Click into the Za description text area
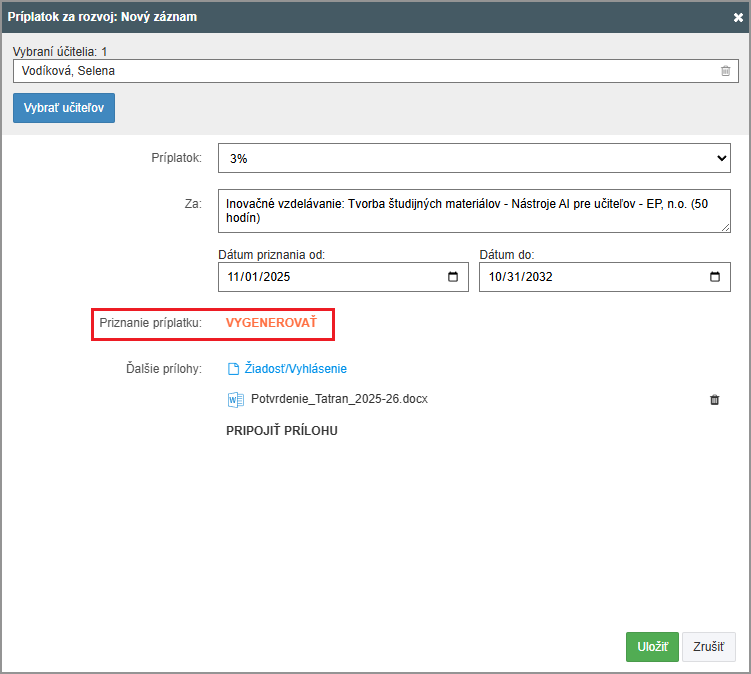 [x=474, y=210]
